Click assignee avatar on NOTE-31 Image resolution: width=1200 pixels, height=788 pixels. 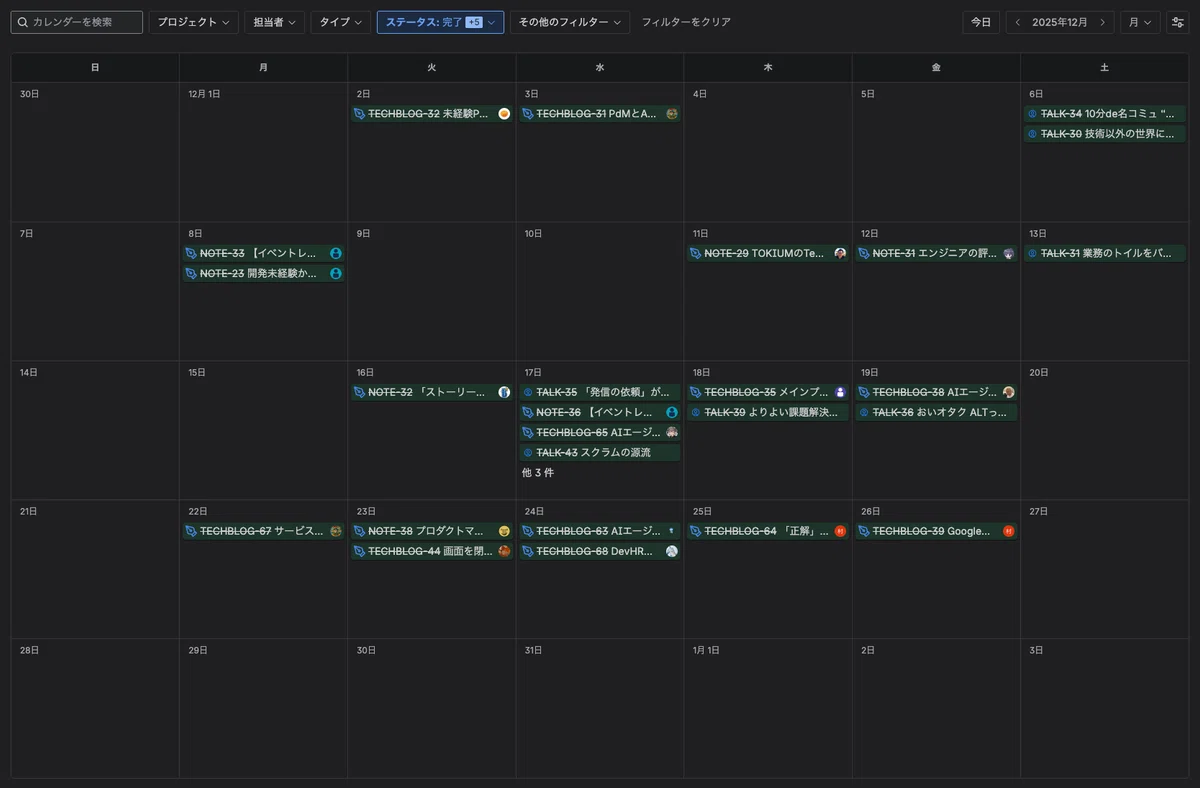click(1008, 253)
